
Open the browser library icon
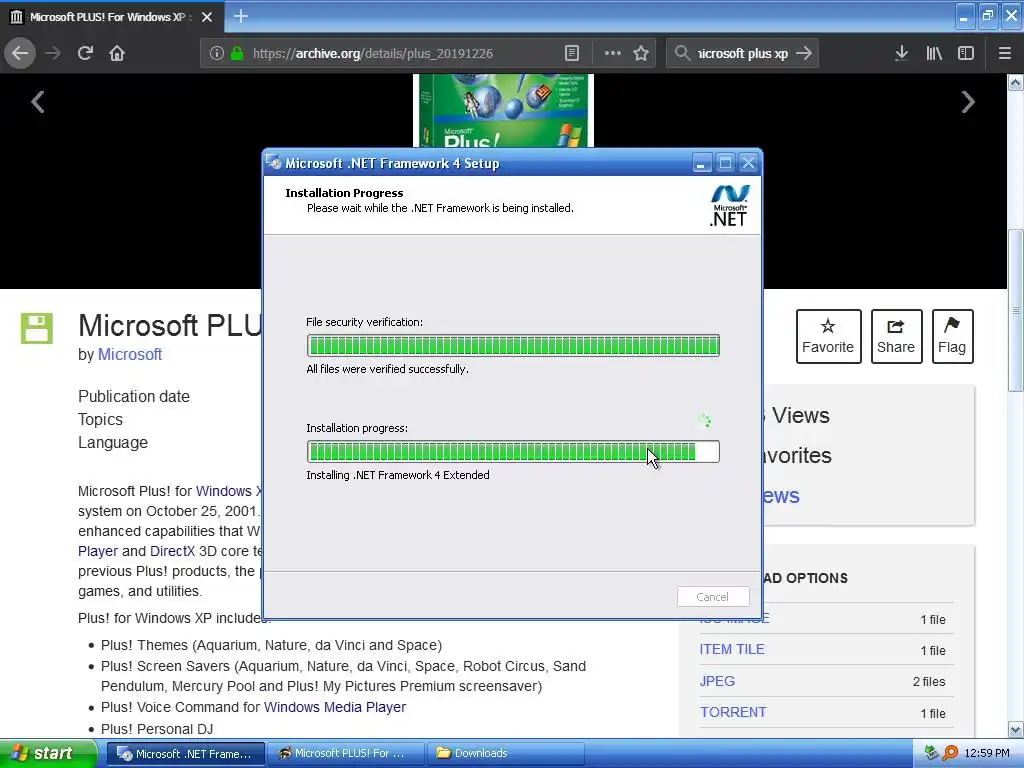[934, 53]
